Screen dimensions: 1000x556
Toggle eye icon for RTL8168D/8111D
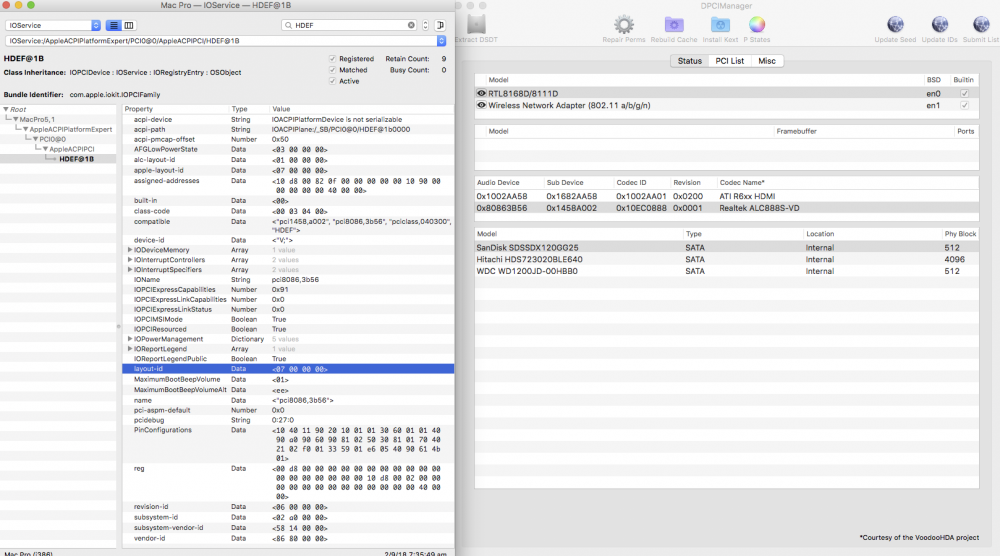482,93
